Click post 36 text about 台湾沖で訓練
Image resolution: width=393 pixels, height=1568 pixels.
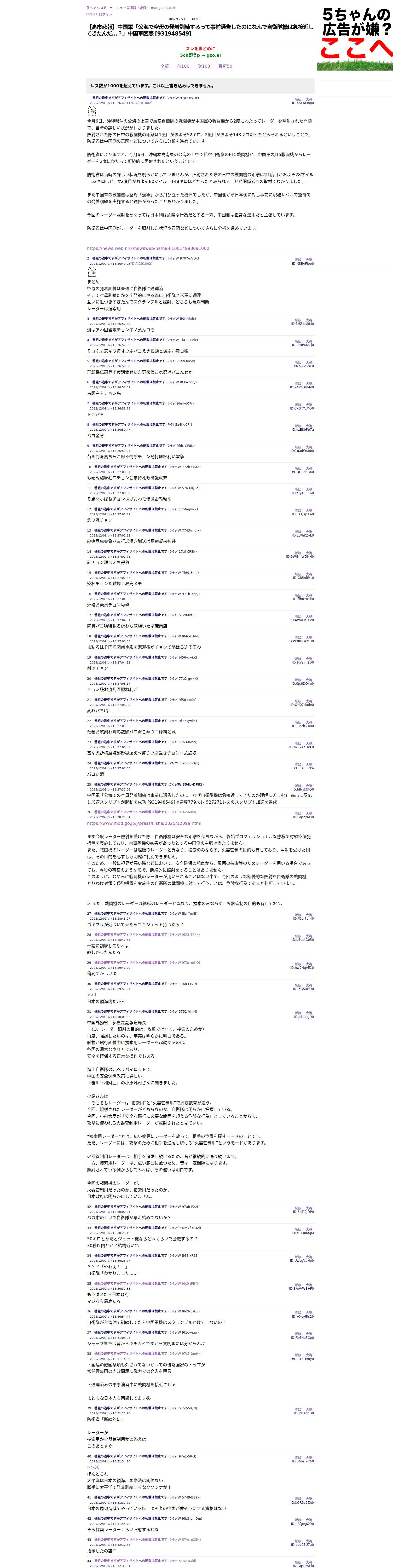156,1322
